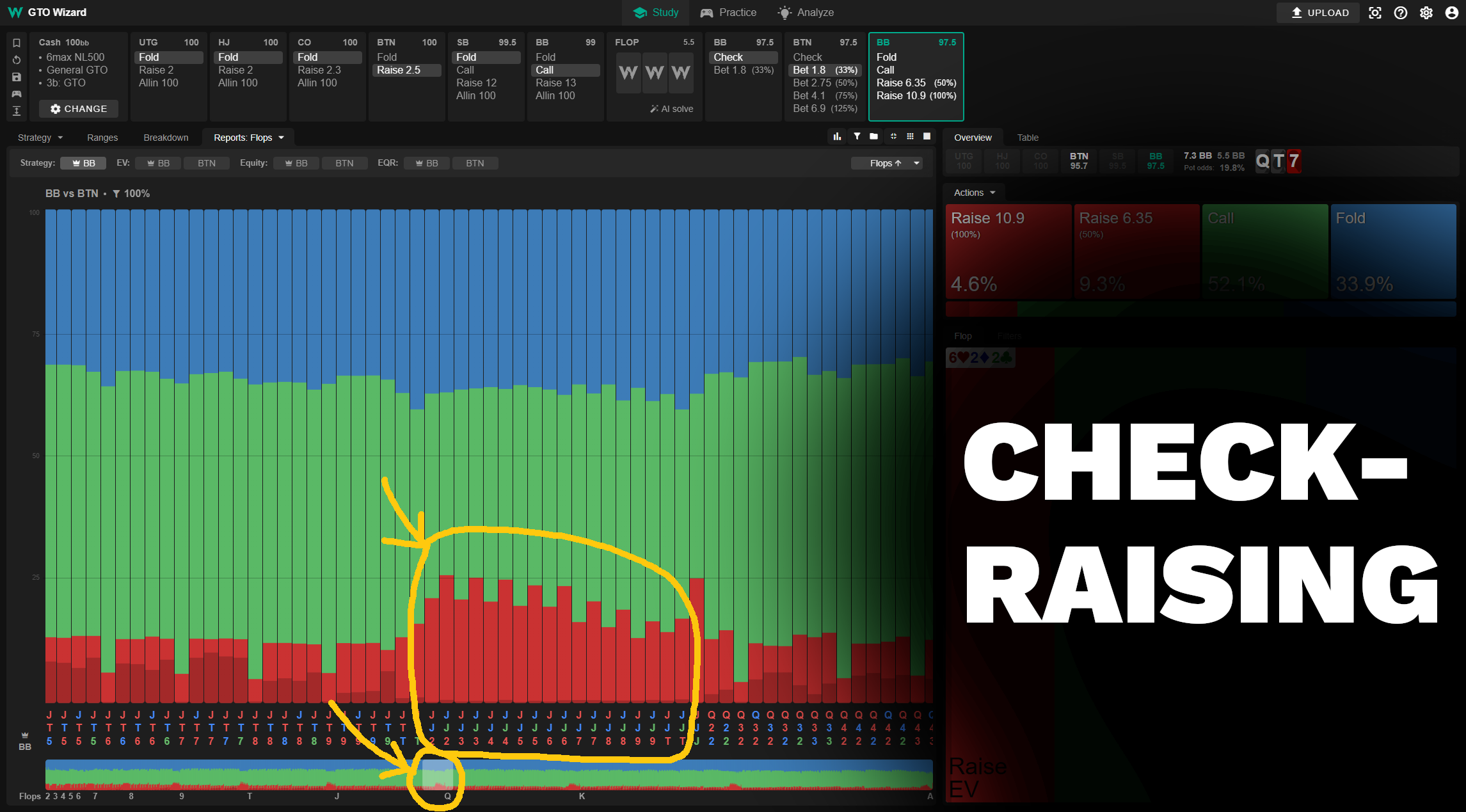Click the collapse-height arrows icon in the sidebar
Screen dimensions: 1466x812
click(x=17, y=111)
